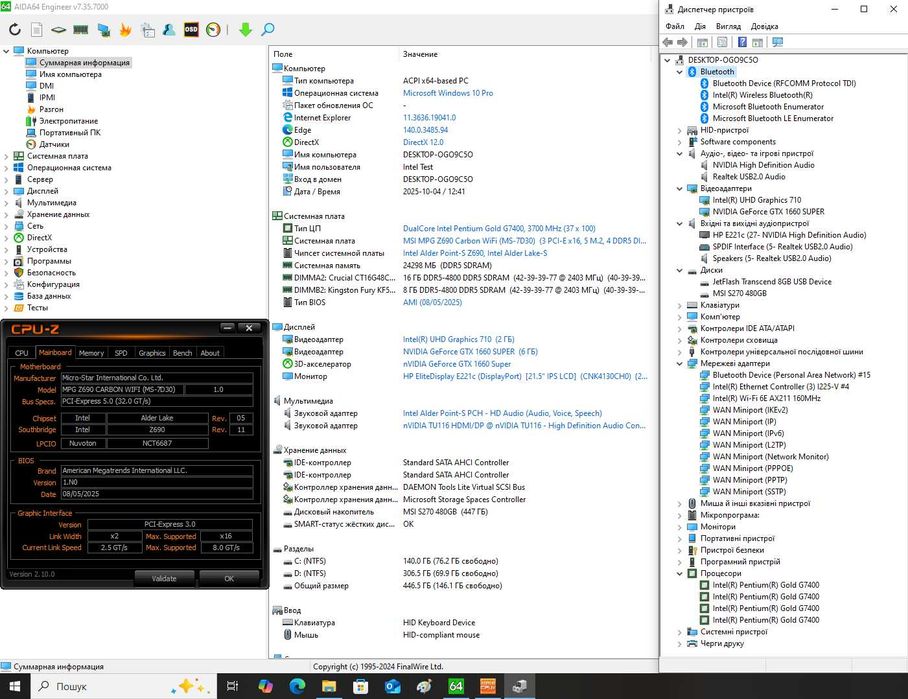This screenshot has width=908, height=699.
Task: Collapse the Bluetooth device category
Action: click(x=680, y=72)
